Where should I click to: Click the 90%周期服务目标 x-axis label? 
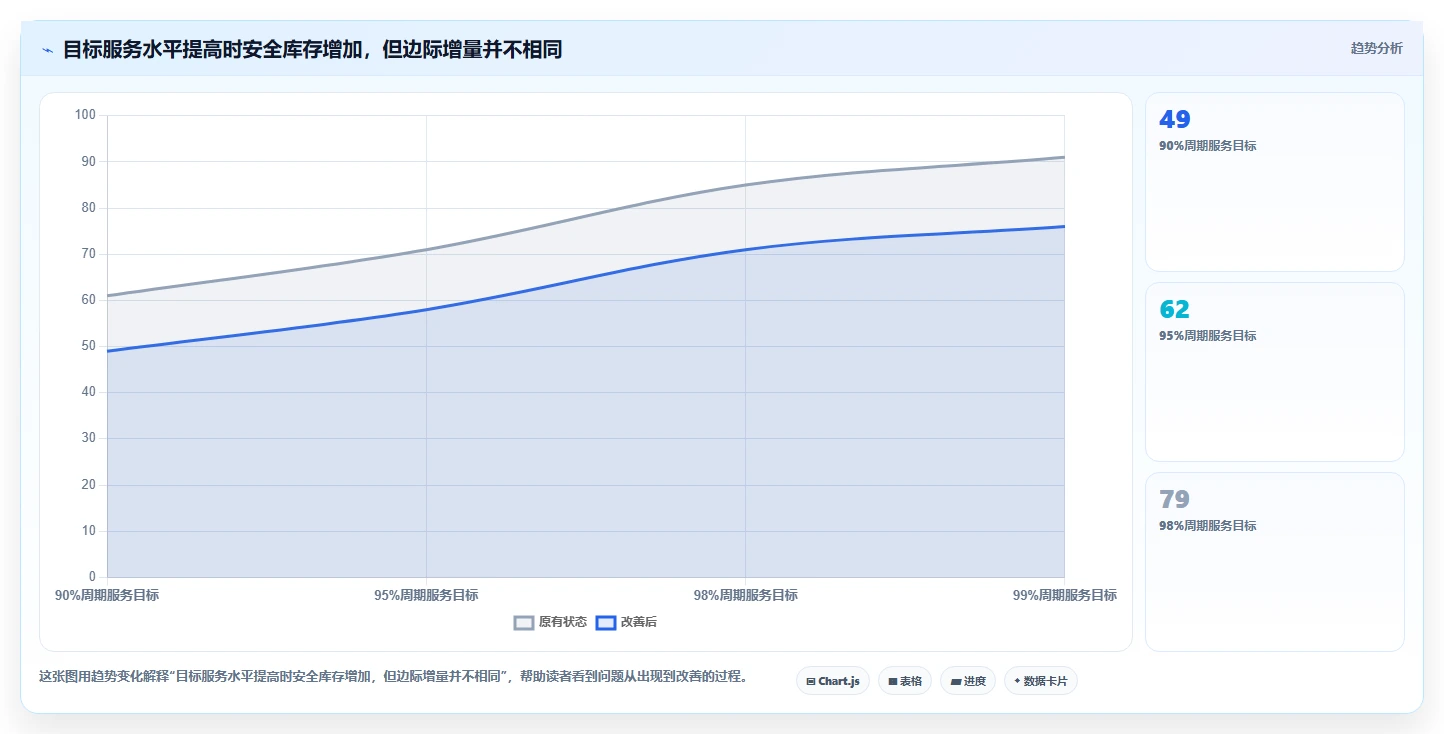107,595
